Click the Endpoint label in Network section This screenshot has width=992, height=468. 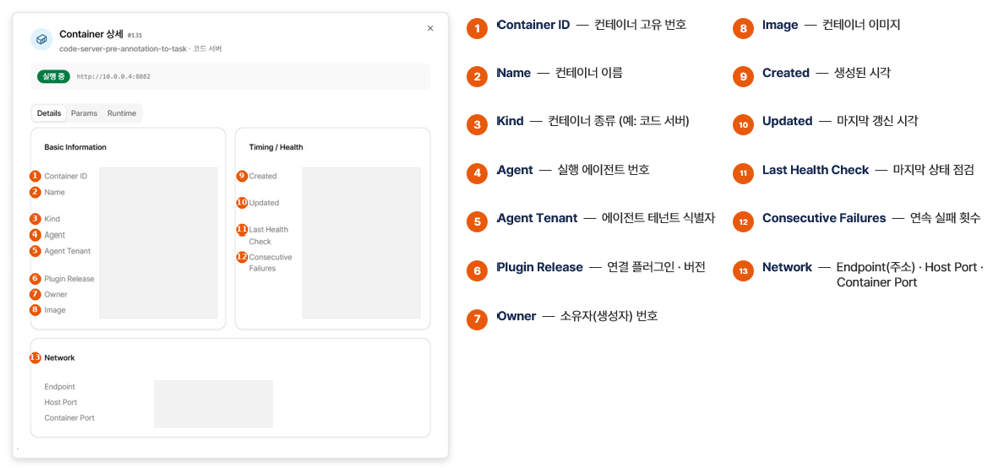(59, 386)
